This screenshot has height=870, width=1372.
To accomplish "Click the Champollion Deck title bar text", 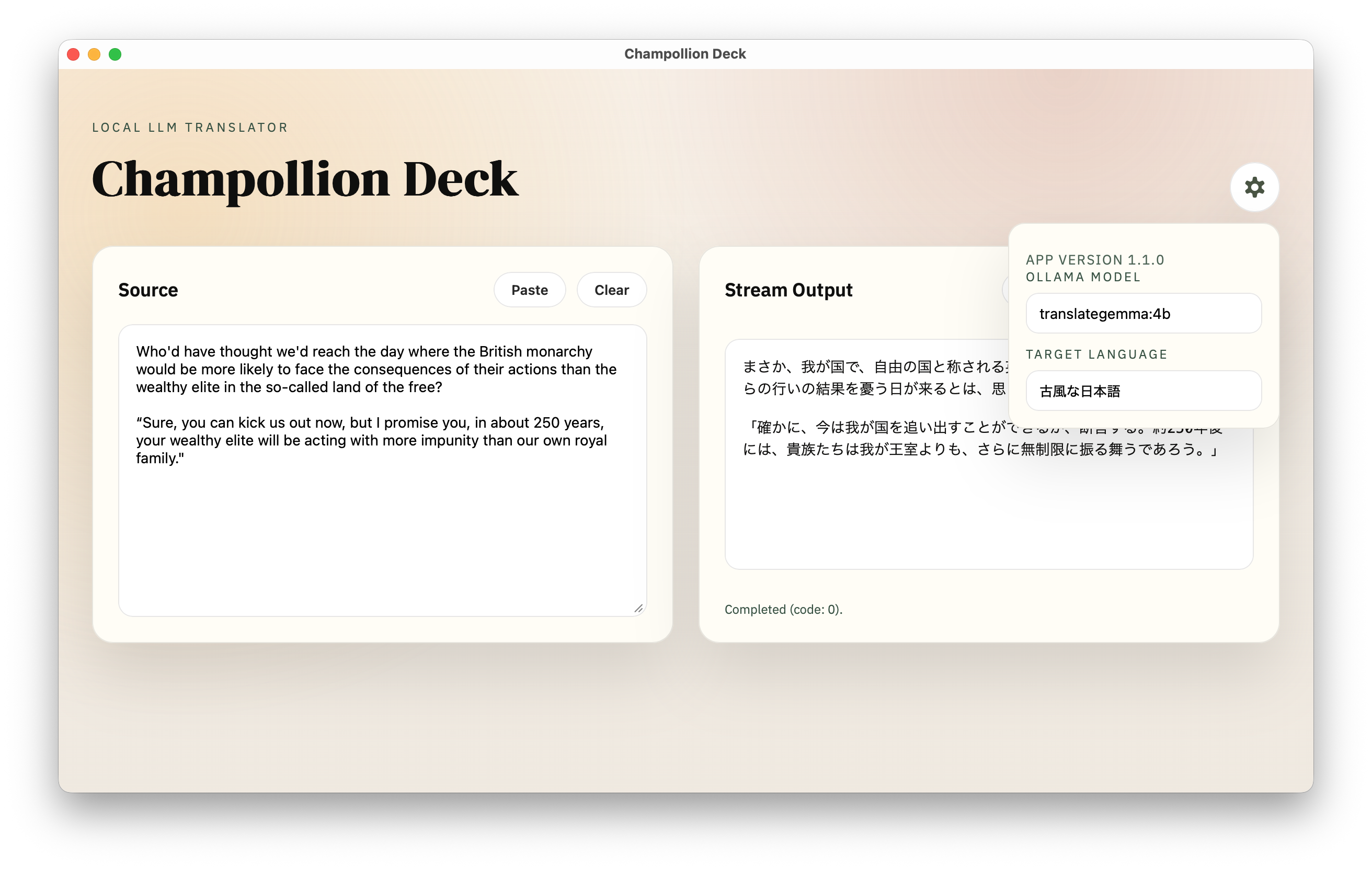I will [x=685, y=54].
